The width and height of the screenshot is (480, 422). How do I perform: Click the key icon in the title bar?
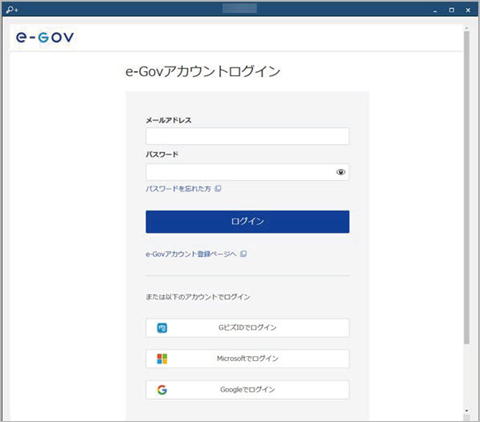pyautogui.click(x=12, y=9)
